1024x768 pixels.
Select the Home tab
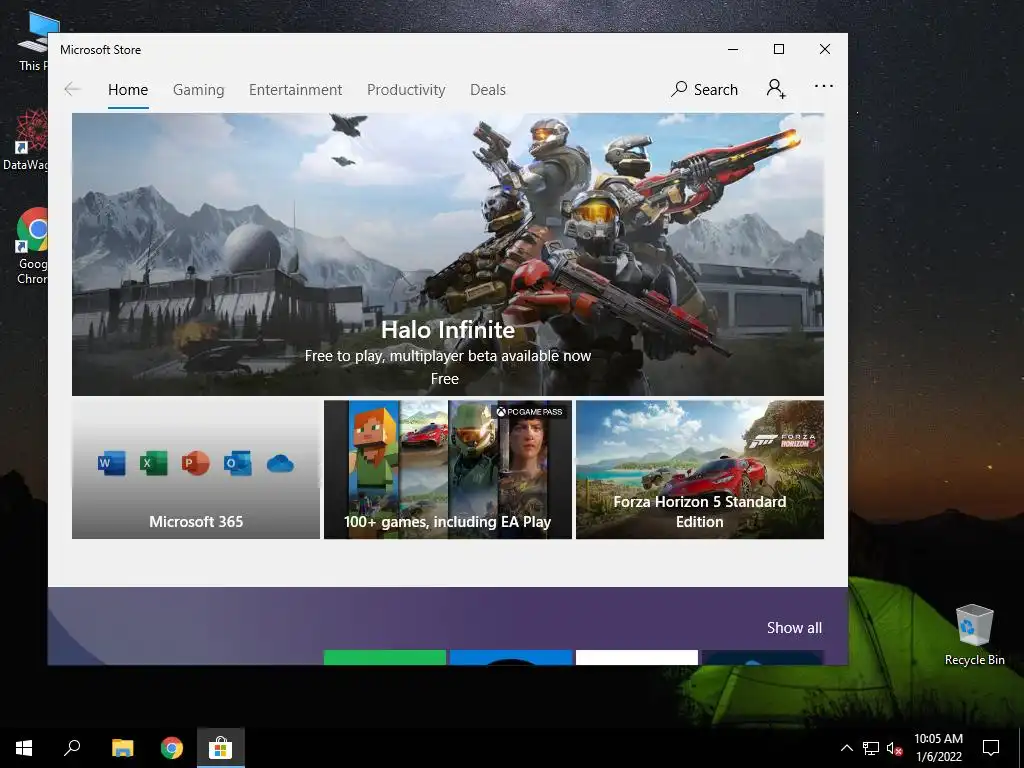pos(128,89)
